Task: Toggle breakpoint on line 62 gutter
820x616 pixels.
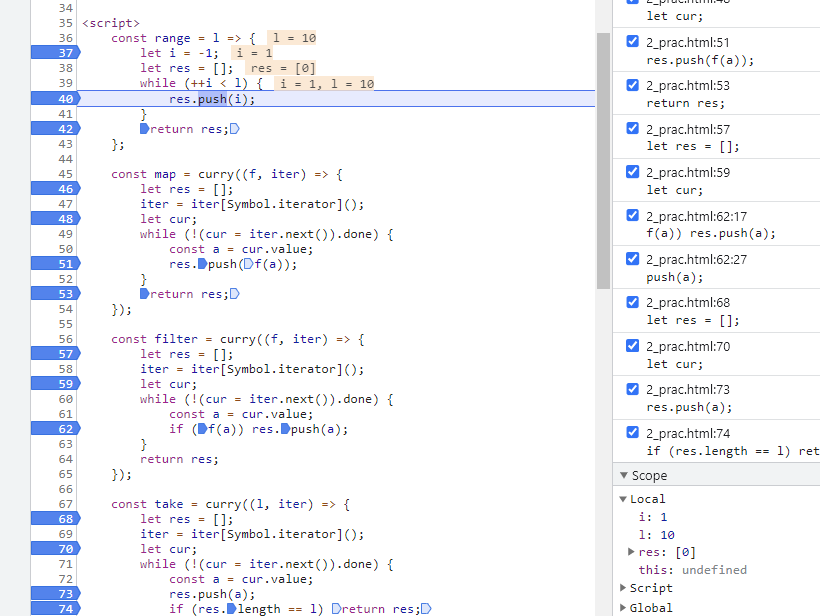Action: point(55,429)
